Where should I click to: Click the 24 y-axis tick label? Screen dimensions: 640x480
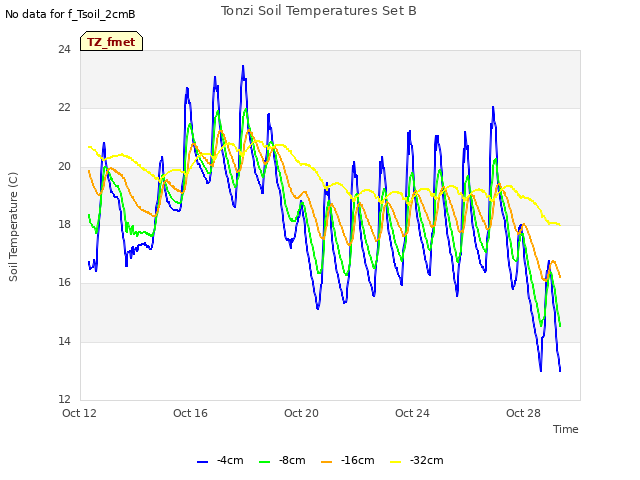click(64, 49)
